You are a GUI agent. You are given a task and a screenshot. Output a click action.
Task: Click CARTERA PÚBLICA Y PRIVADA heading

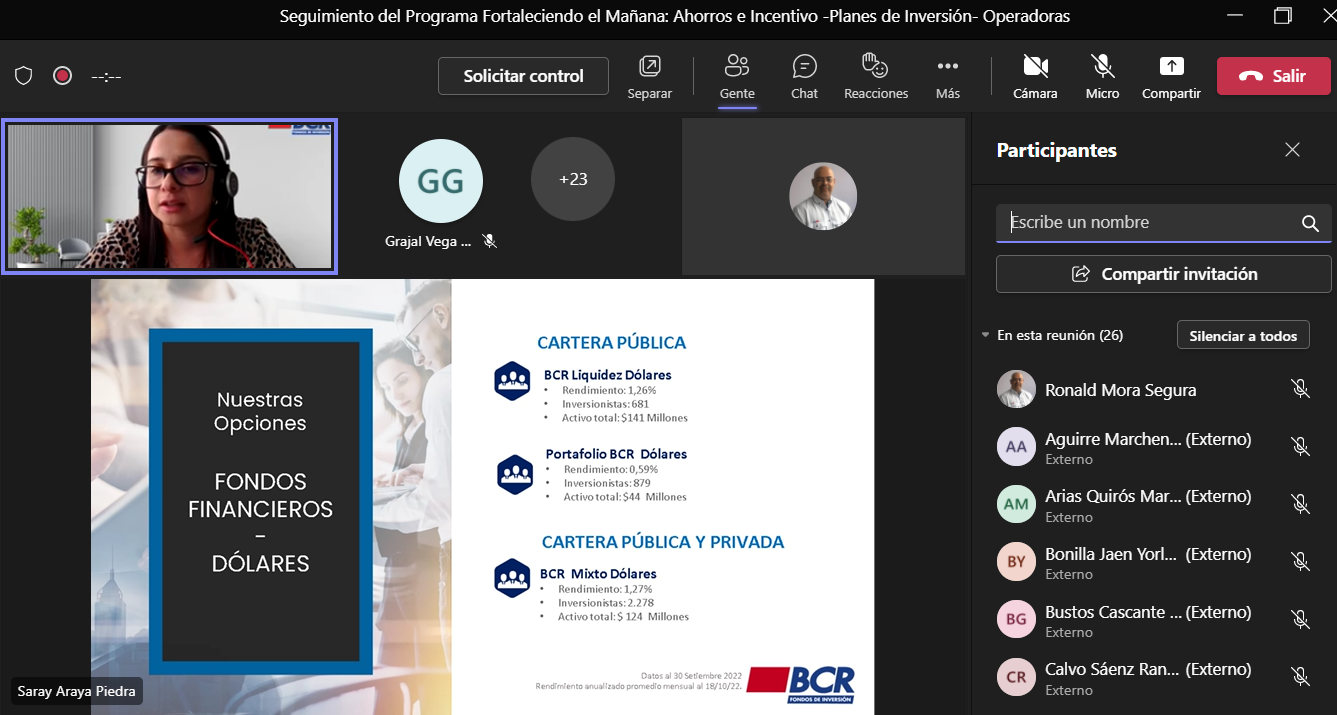[663, 542]
